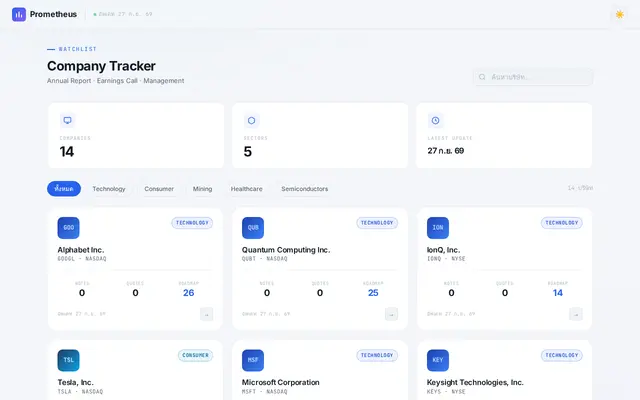Click the ION avatar for IonQ

438,228
